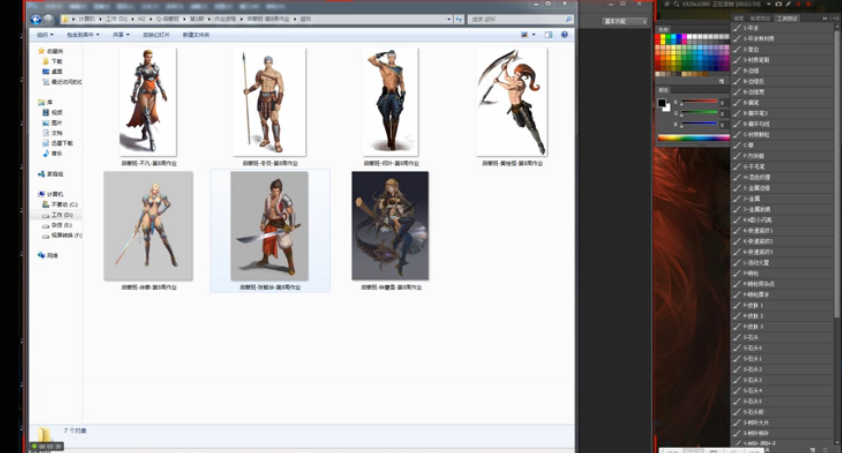Open Photoshop 基本功能 workspace dropdown

pyautogui.click(x=625, y=21)
